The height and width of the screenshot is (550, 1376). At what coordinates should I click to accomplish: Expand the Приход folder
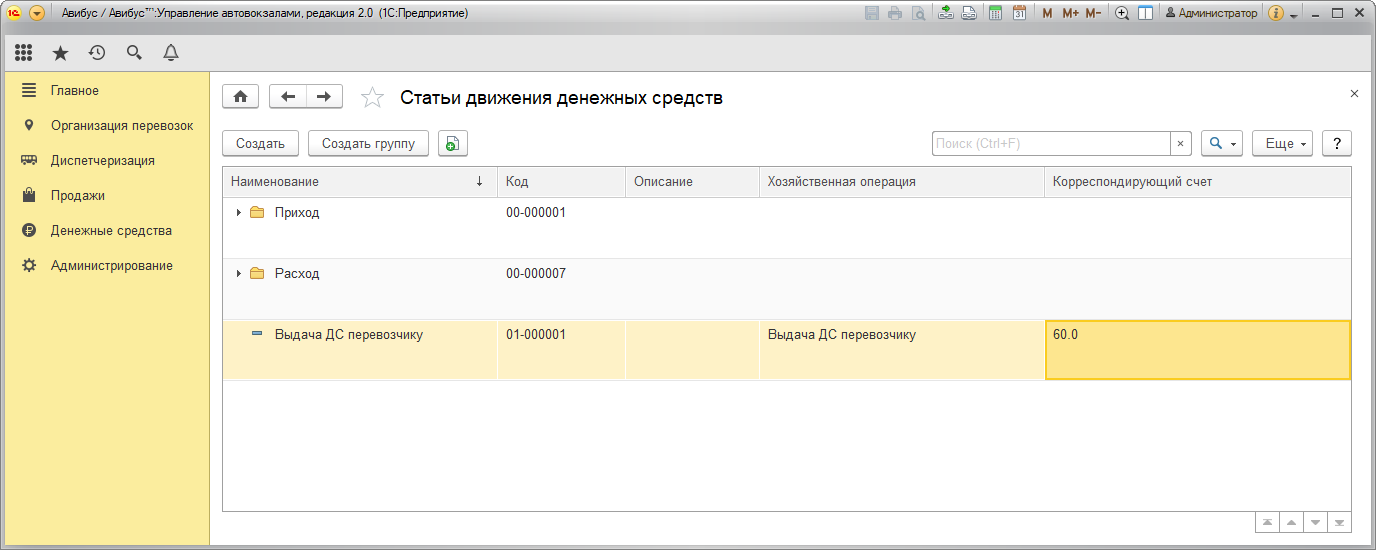tap(239, 213)
